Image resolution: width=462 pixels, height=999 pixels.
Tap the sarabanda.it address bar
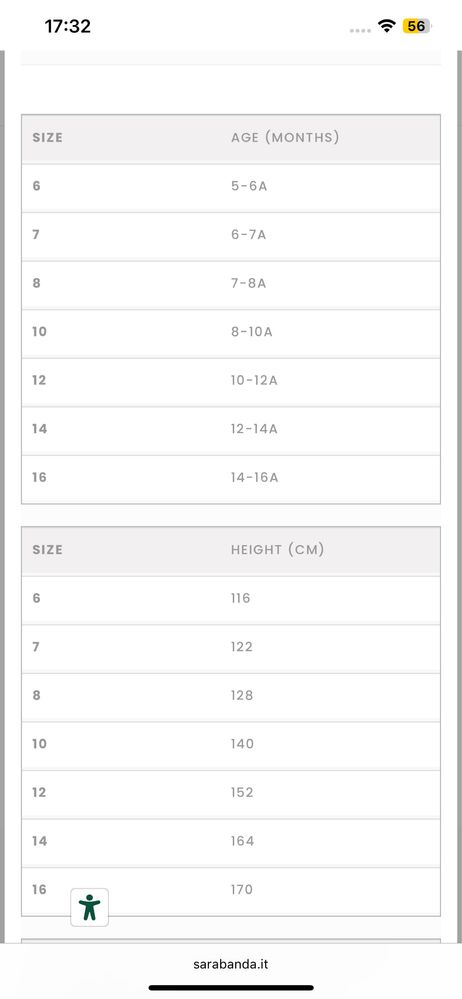[x=231, y=964]
